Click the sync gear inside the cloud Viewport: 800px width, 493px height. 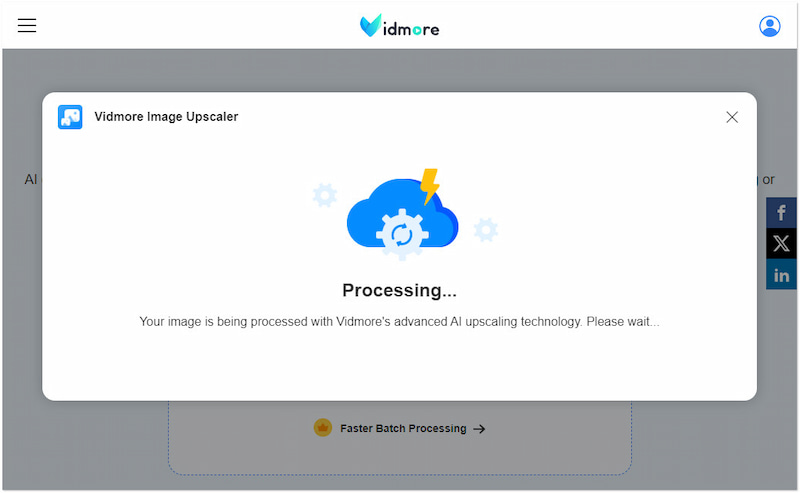click(401, 235)
